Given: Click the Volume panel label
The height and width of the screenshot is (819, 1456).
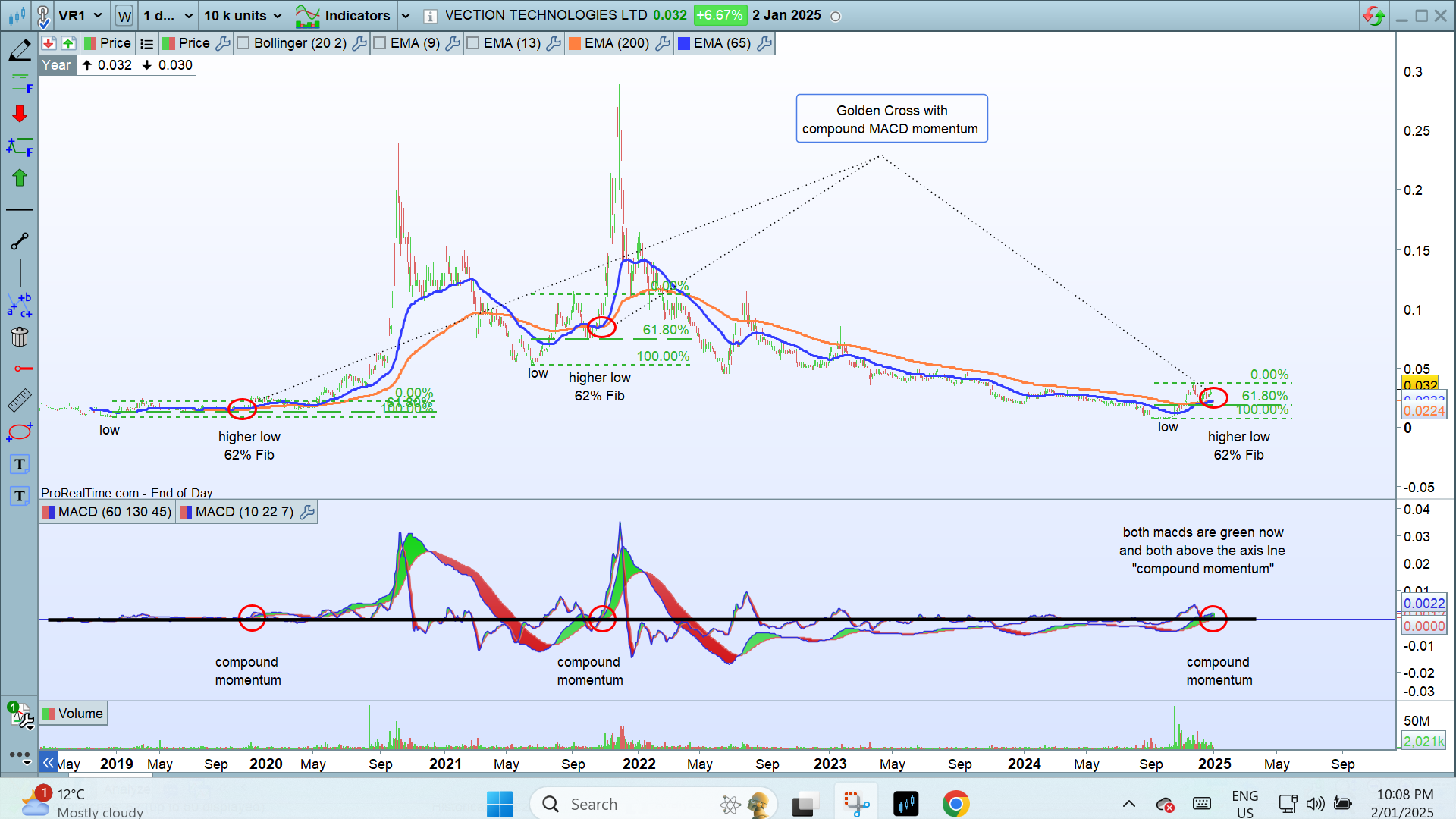Looking at the screenshot, I should click(x=73, y=714).
